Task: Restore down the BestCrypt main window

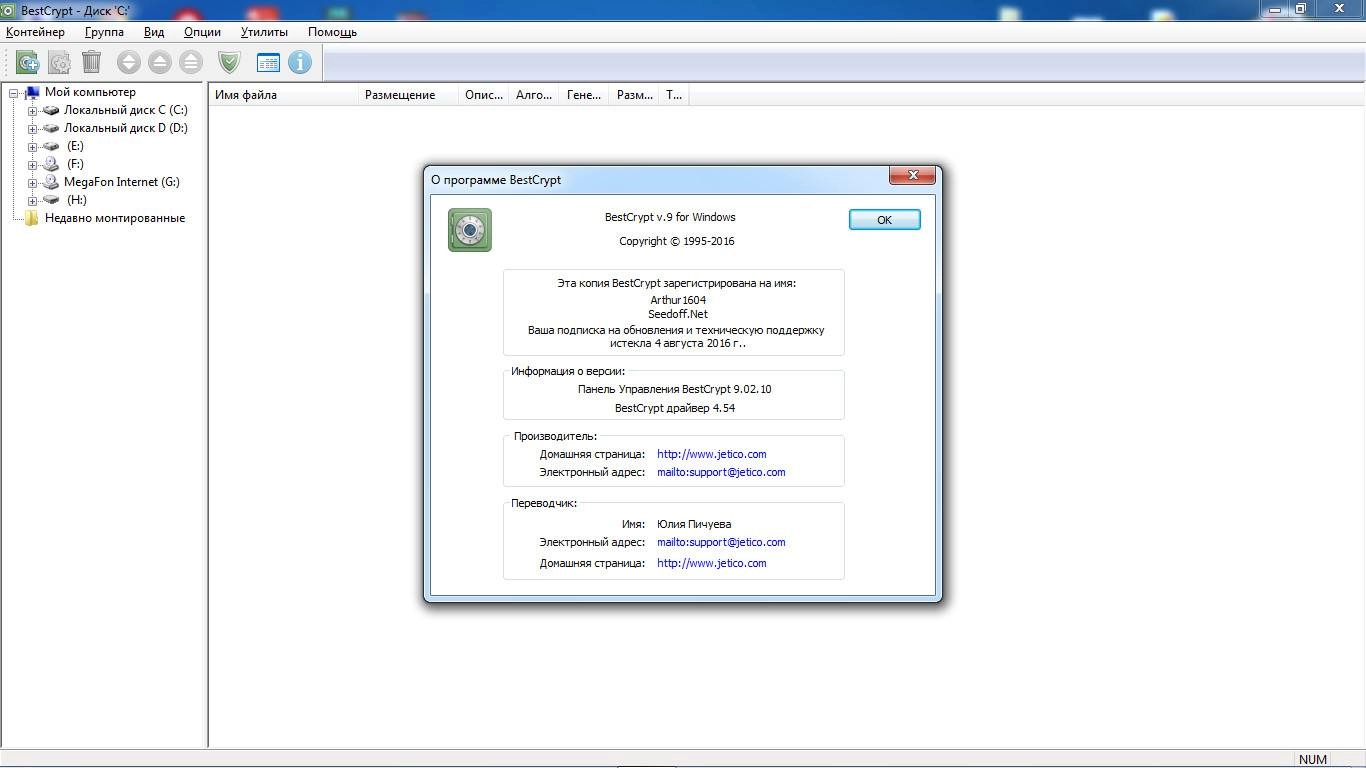Action: click(1301, 9)
